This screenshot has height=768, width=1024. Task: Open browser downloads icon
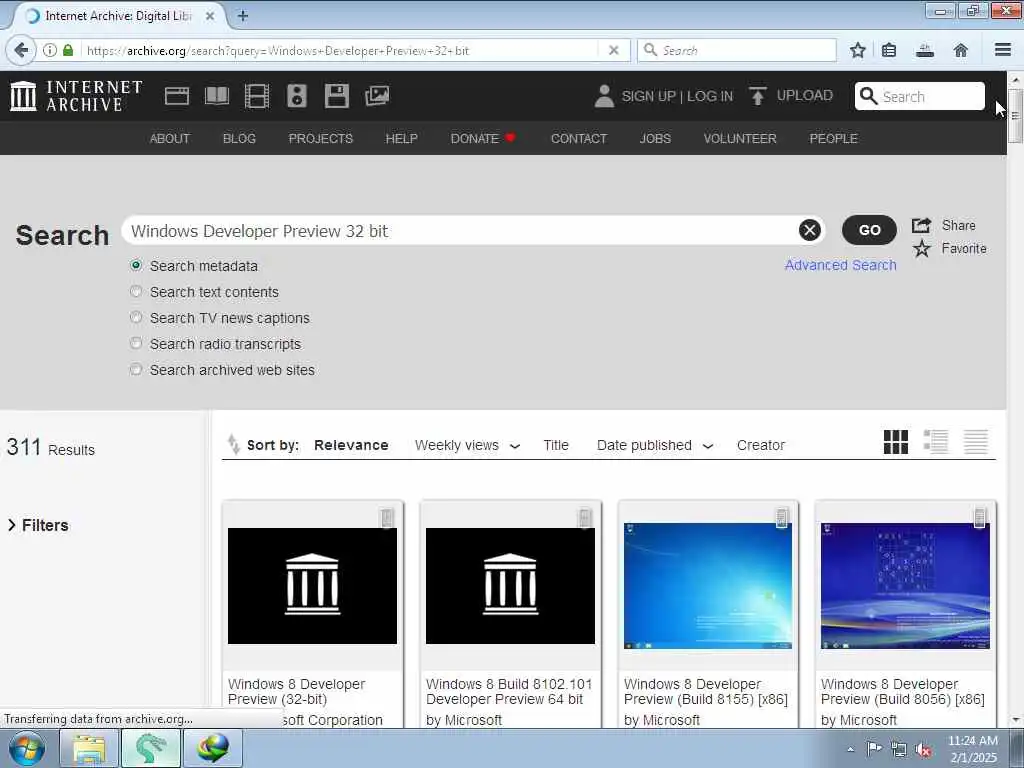point(925,50)
